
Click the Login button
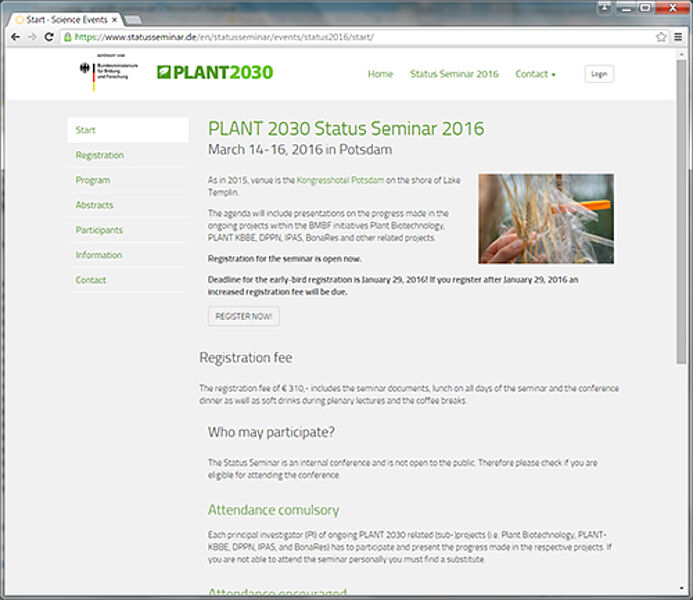point(599,74)
